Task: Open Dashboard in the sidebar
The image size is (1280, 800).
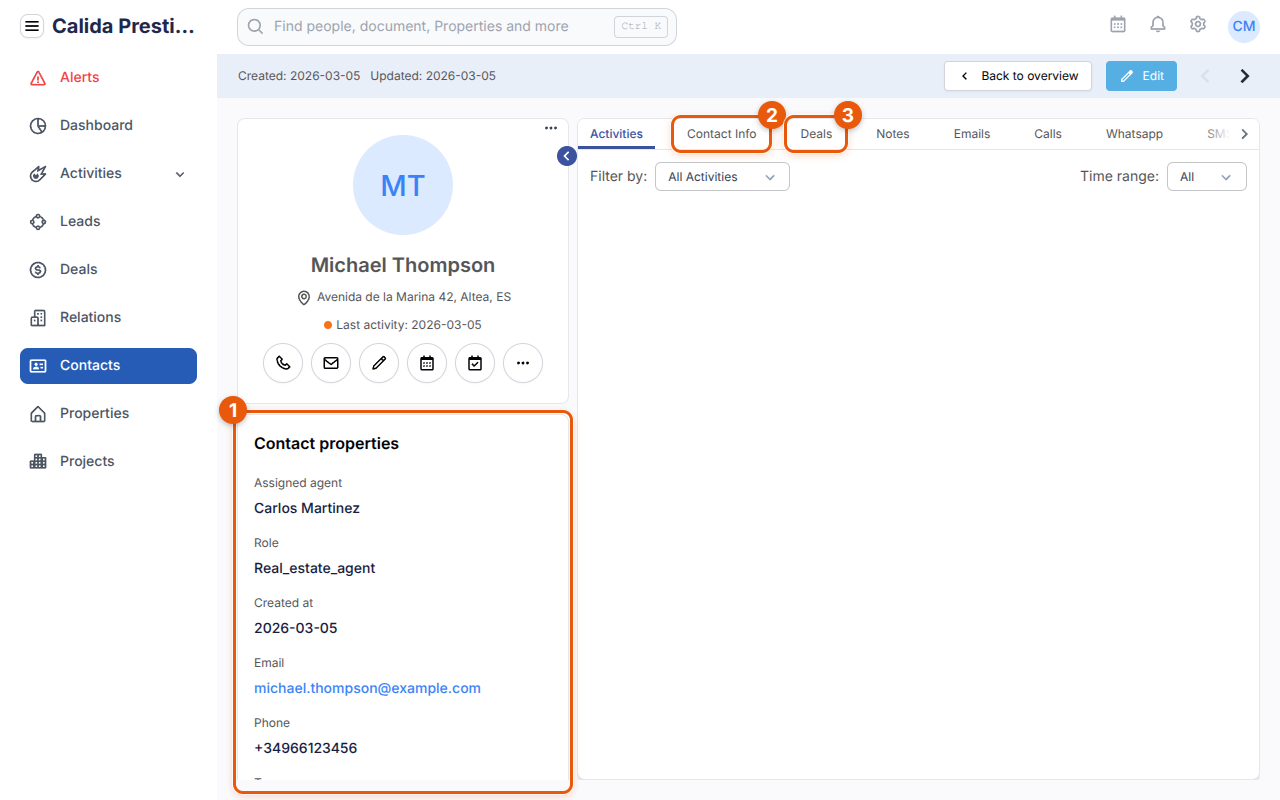Action: tap(108, 125)
